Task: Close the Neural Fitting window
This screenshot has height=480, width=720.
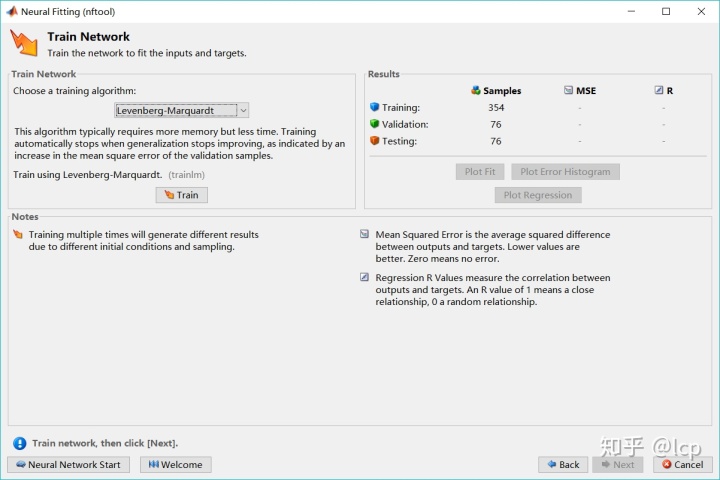Action: [701, 11]
